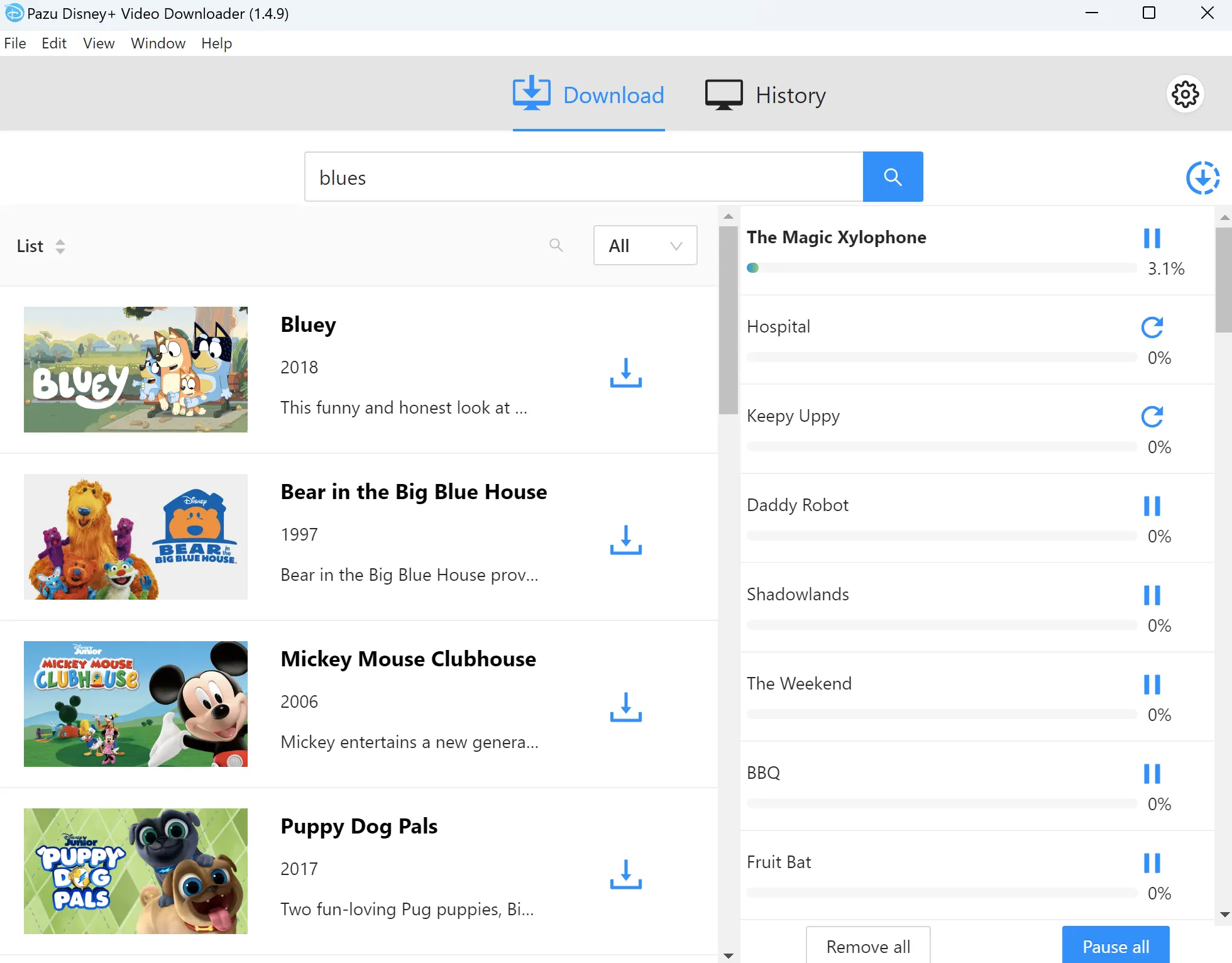Click the Puppy Dog Pals thumbnail
The width and height of the screenshot is (1232, 963).
pos(136,871)
